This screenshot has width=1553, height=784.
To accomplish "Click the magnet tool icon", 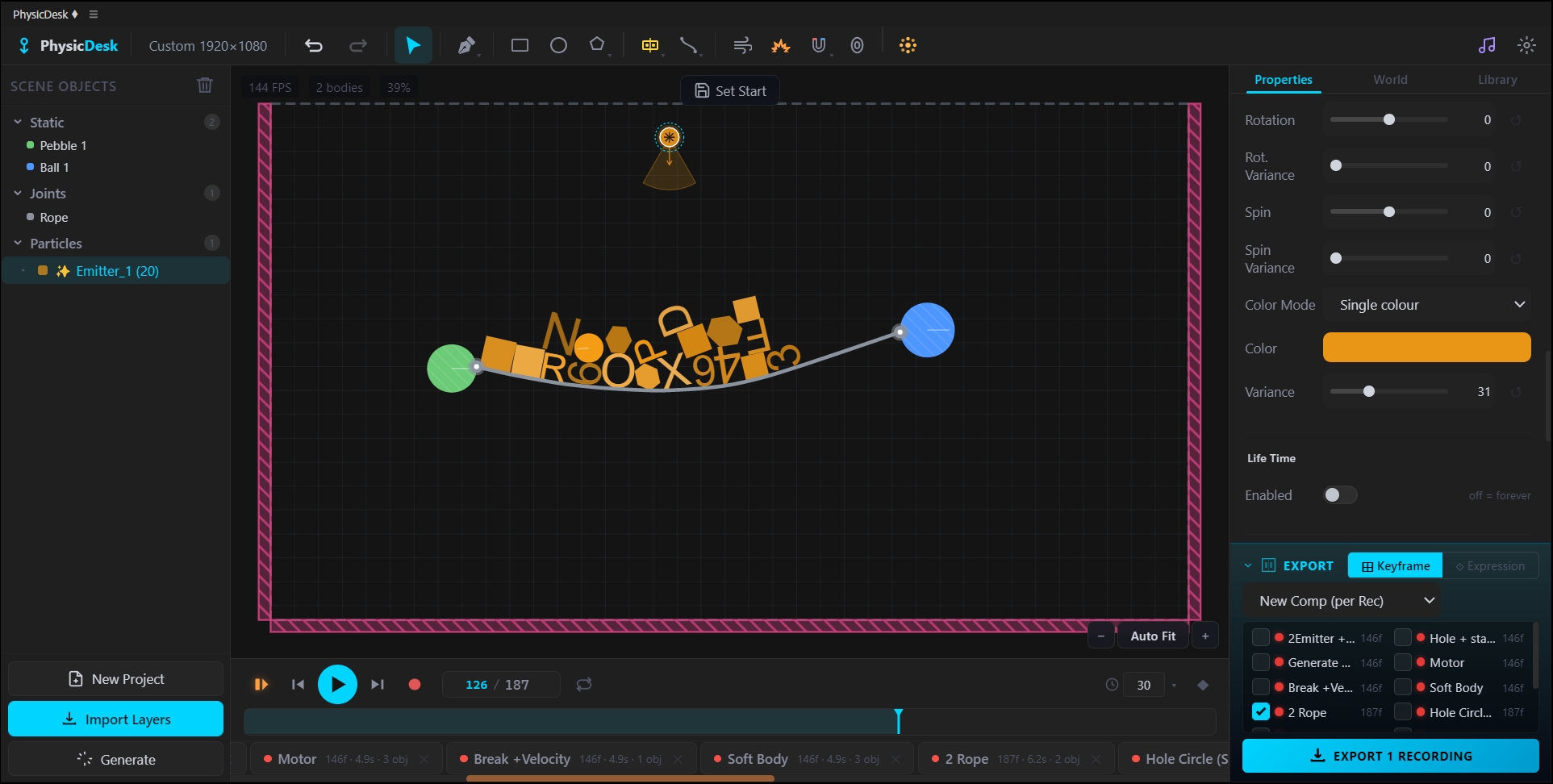I will click(819, 45).
